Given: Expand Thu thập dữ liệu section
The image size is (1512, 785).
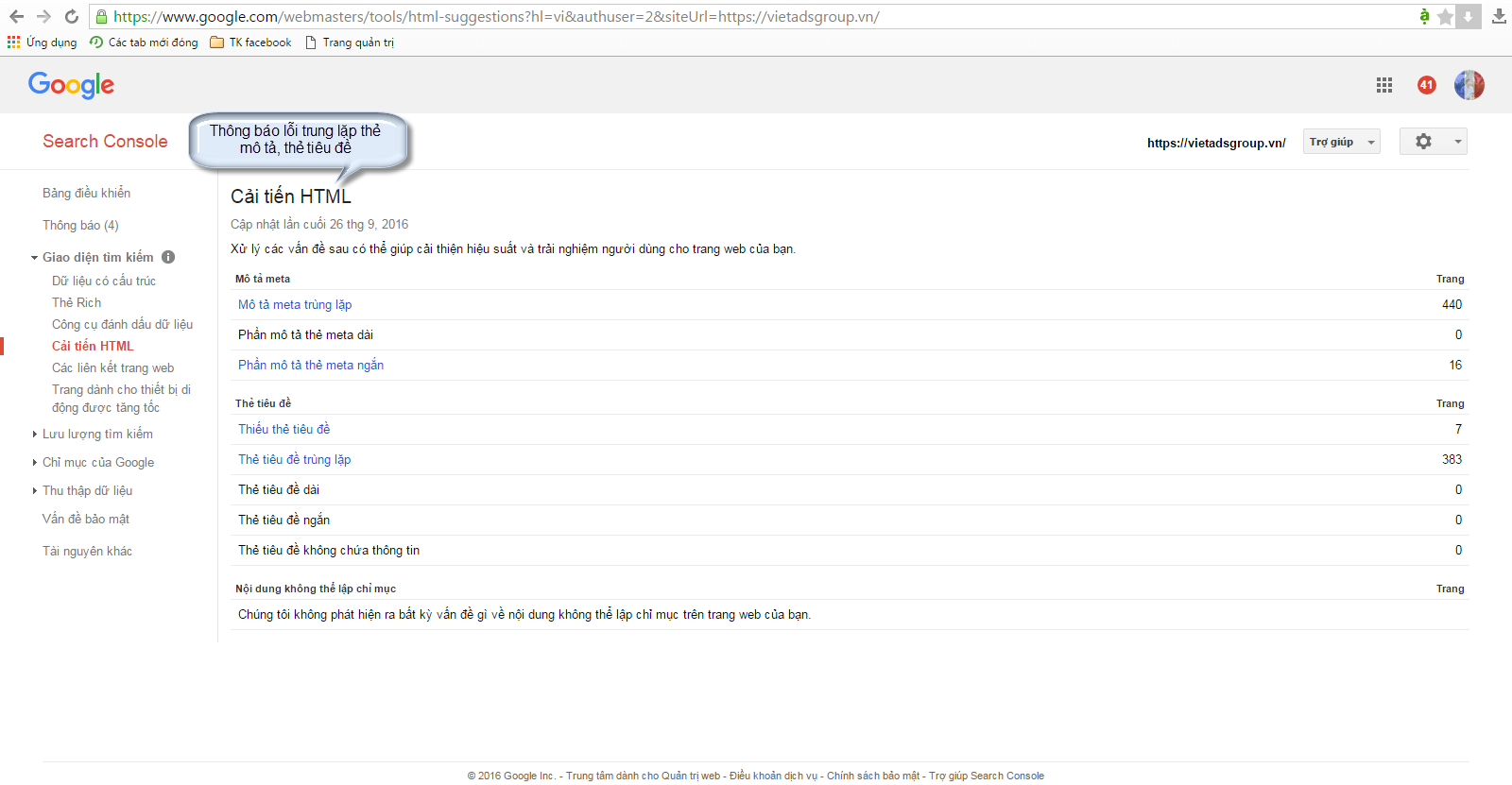Looking at the screenshot, I should [34, 491].
